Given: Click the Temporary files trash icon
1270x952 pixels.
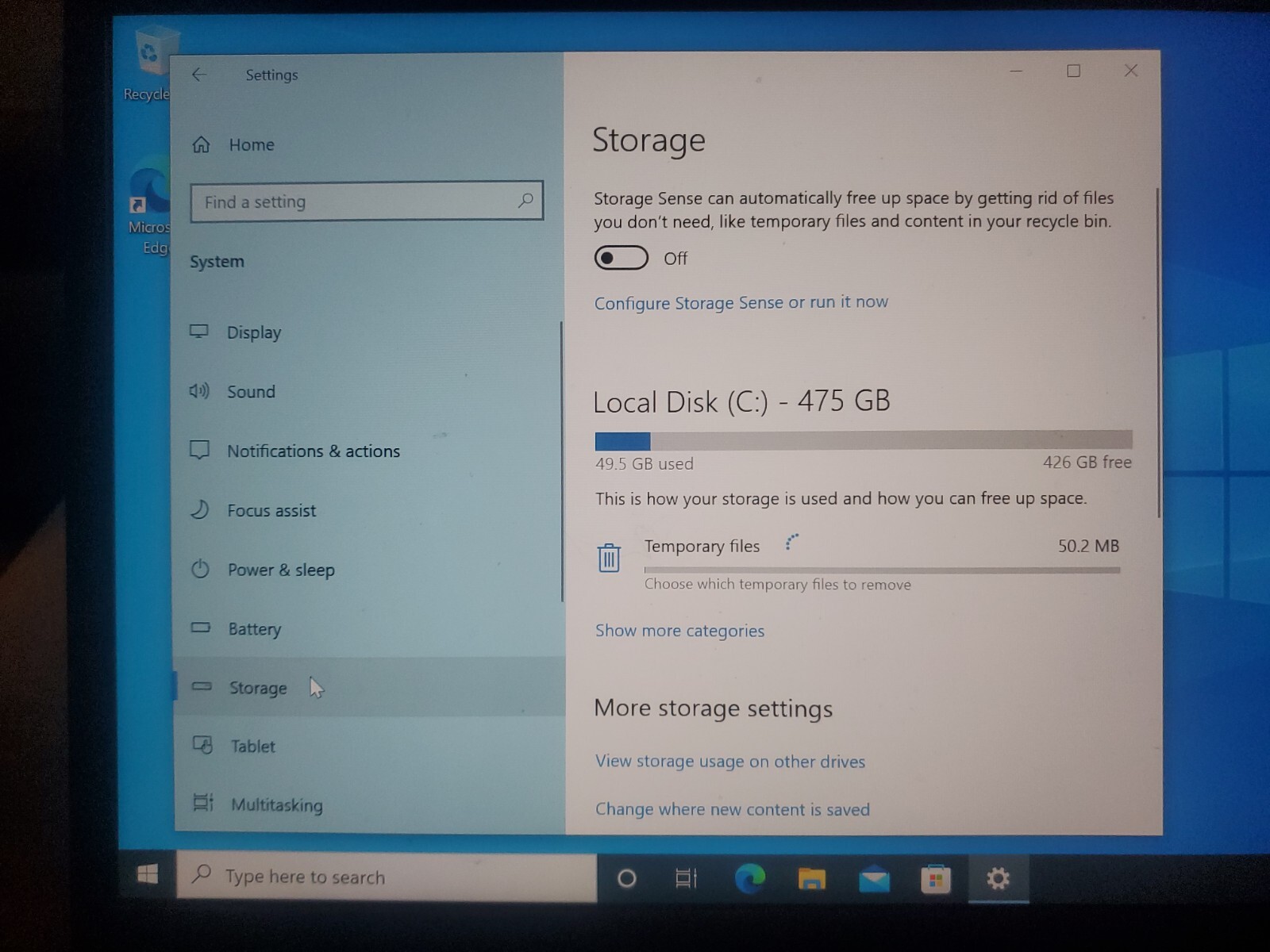Looking at the screenshot, I should [609, 558].
